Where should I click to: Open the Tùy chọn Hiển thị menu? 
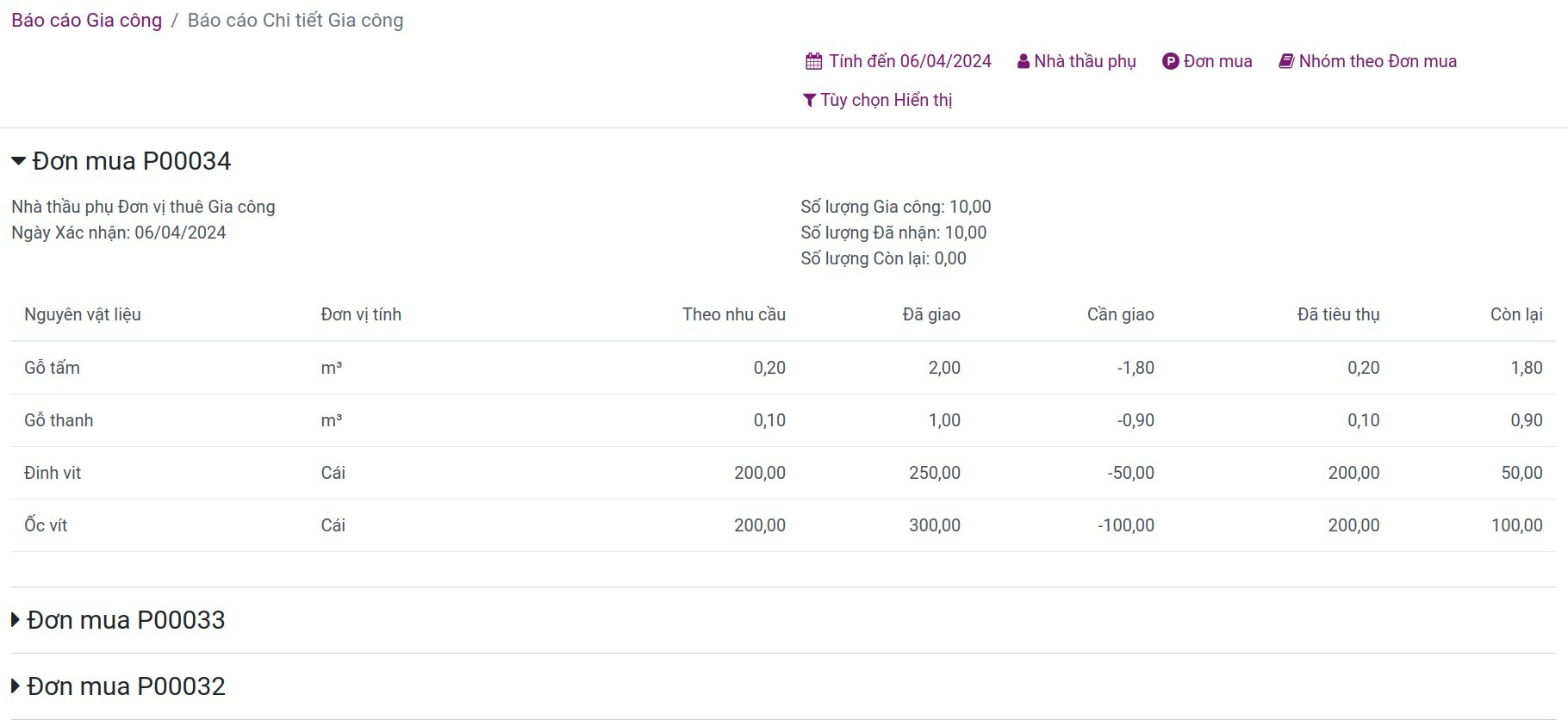tap(886, 100)
